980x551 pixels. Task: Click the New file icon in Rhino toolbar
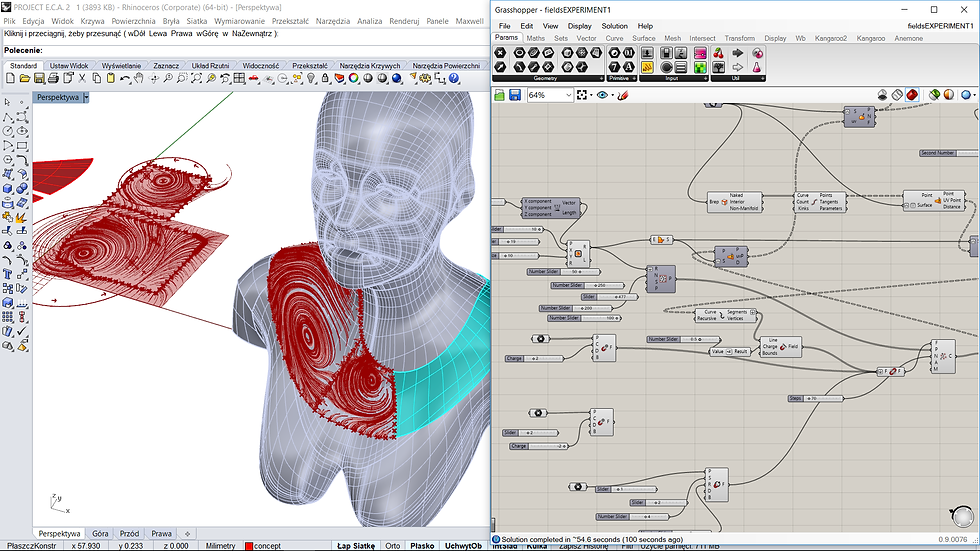point(10,79)
